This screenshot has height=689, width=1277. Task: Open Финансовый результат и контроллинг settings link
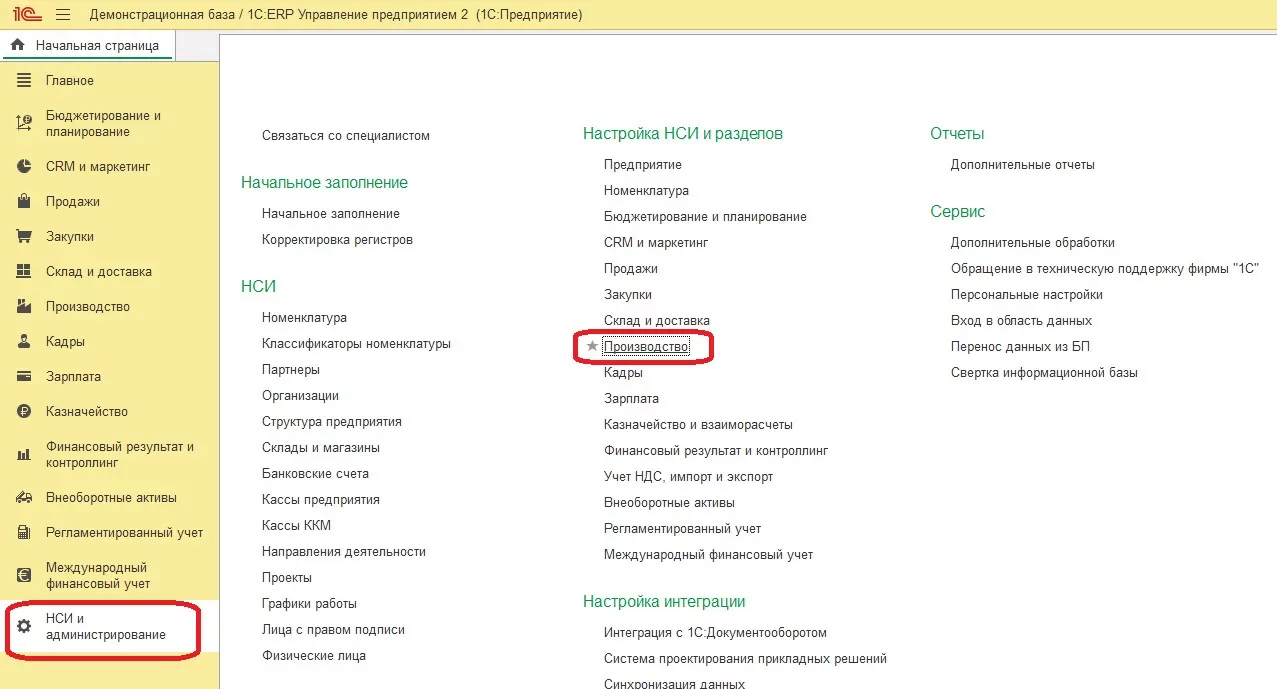click(x=716, y=450)
